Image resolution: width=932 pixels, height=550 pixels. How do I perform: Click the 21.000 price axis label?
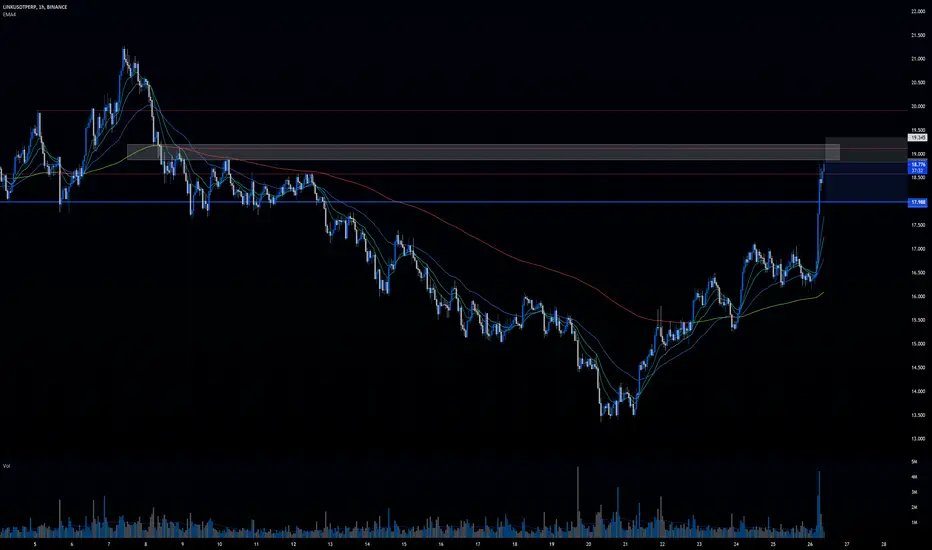(x=918, y=59)
